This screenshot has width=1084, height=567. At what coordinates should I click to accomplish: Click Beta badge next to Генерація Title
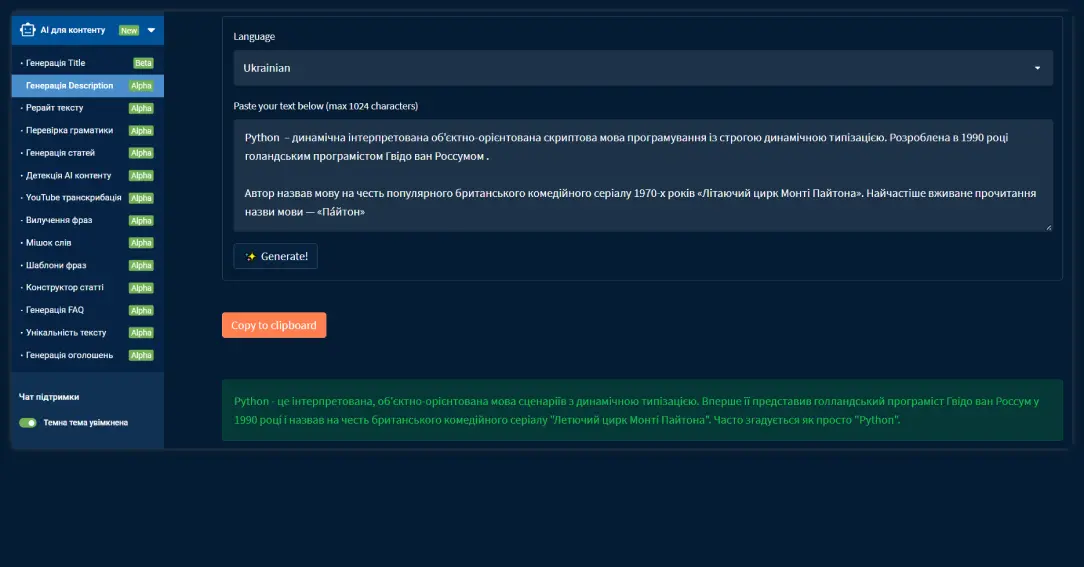click(143, 63)
